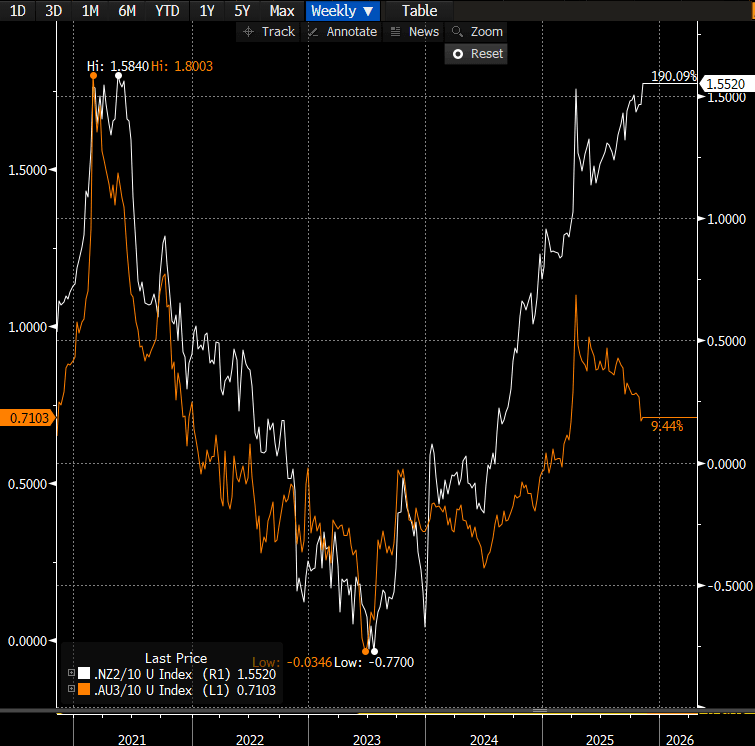The height and width of the screenshot is (746, 755).
Task: Click the 1.5520 last price label on right axis
Action: (725, 84)
